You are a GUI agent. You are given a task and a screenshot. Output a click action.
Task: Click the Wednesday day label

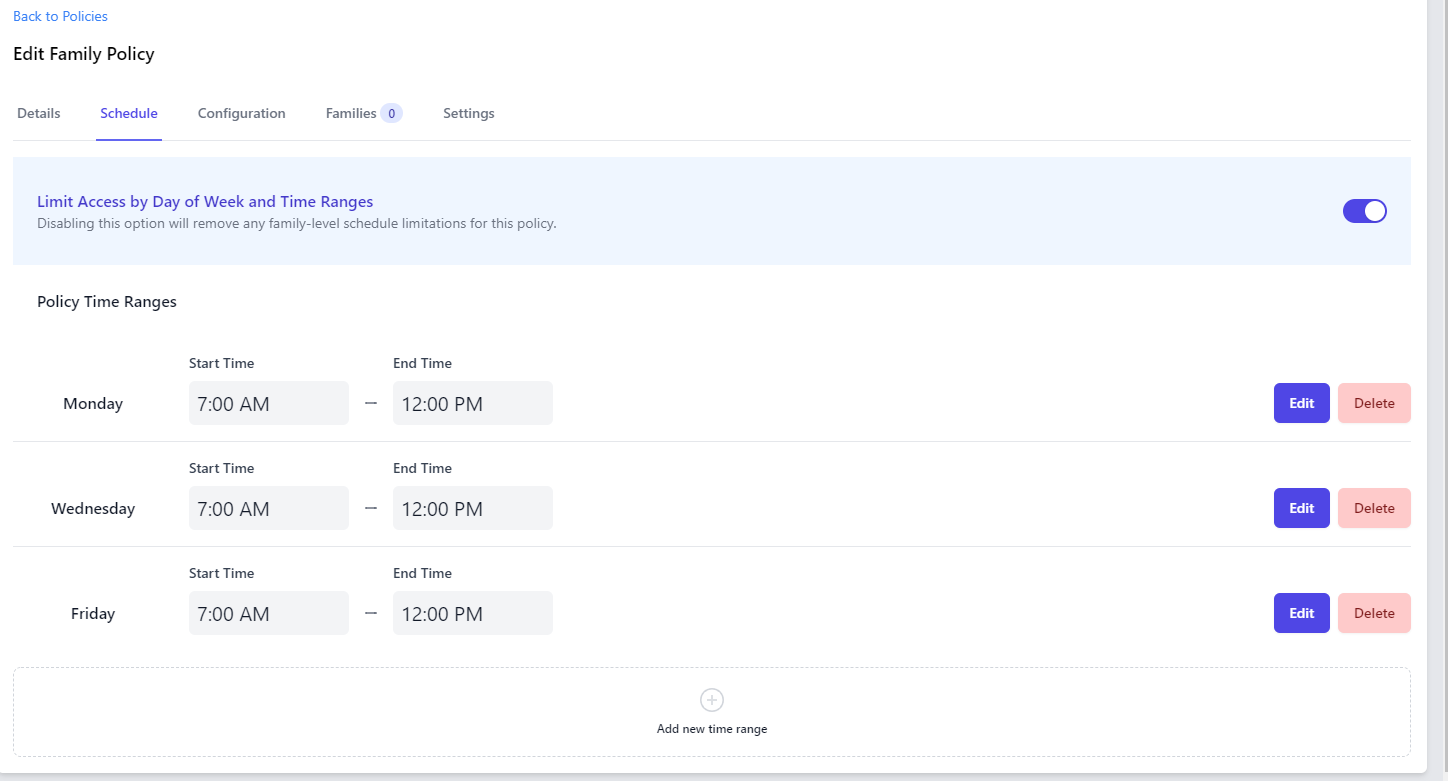pyautogui.click(x=93, y=509)
